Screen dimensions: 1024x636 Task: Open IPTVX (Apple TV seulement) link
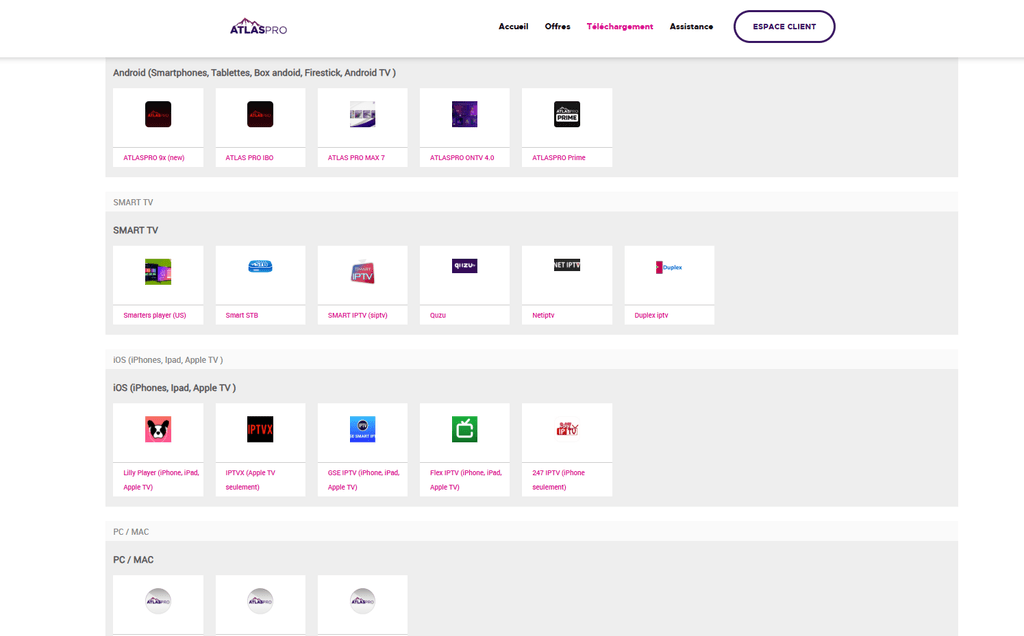pyautogui.click(x=250, y=480)
